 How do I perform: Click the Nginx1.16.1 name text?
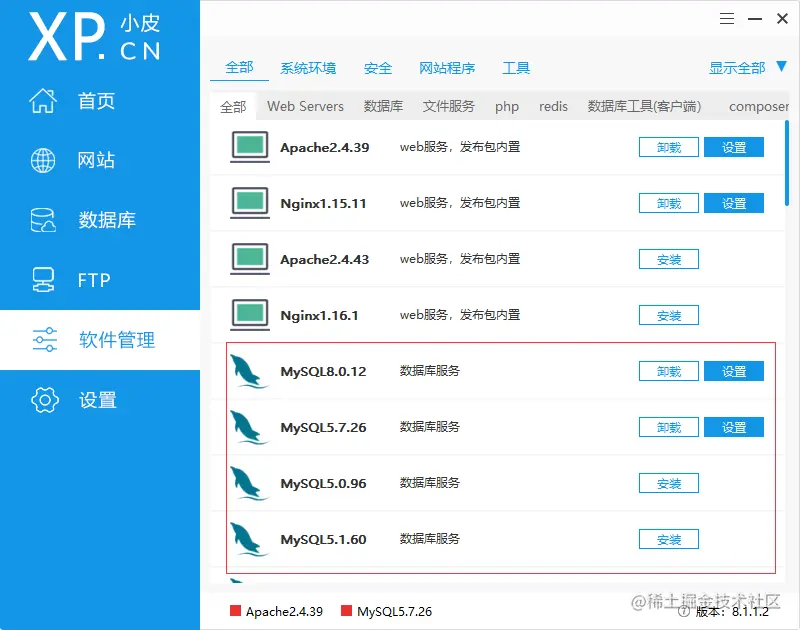(x=319, y=316)
